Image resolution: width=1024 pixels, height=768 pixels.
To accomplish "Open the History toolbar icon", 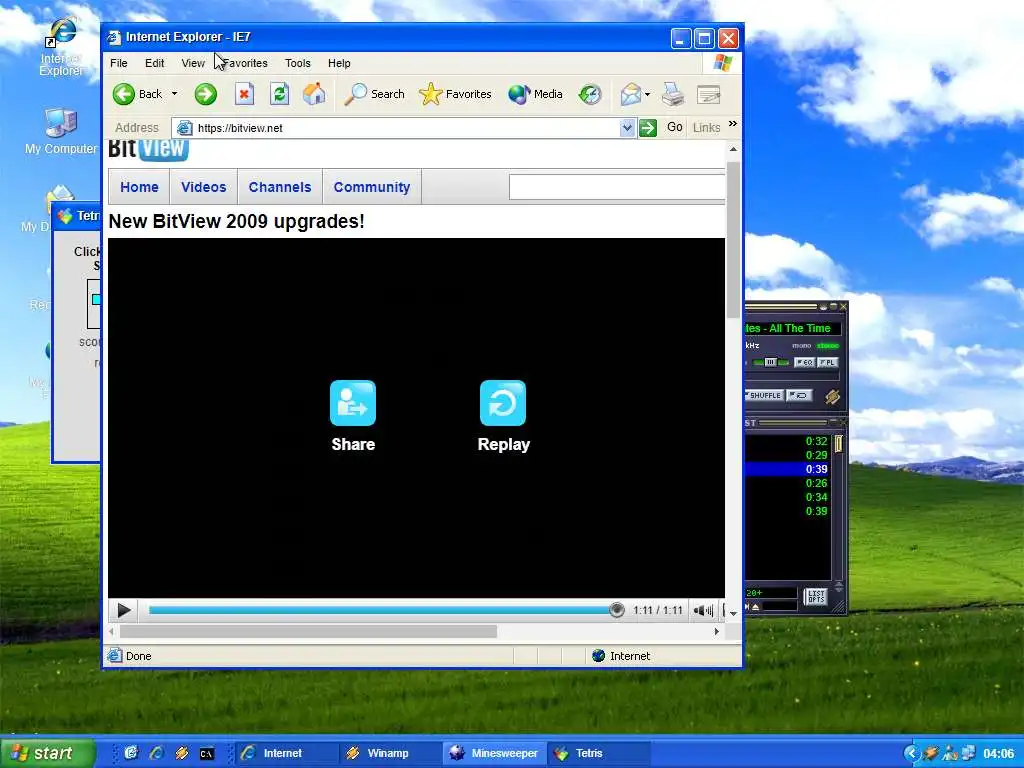I will [x=590, y=94].
